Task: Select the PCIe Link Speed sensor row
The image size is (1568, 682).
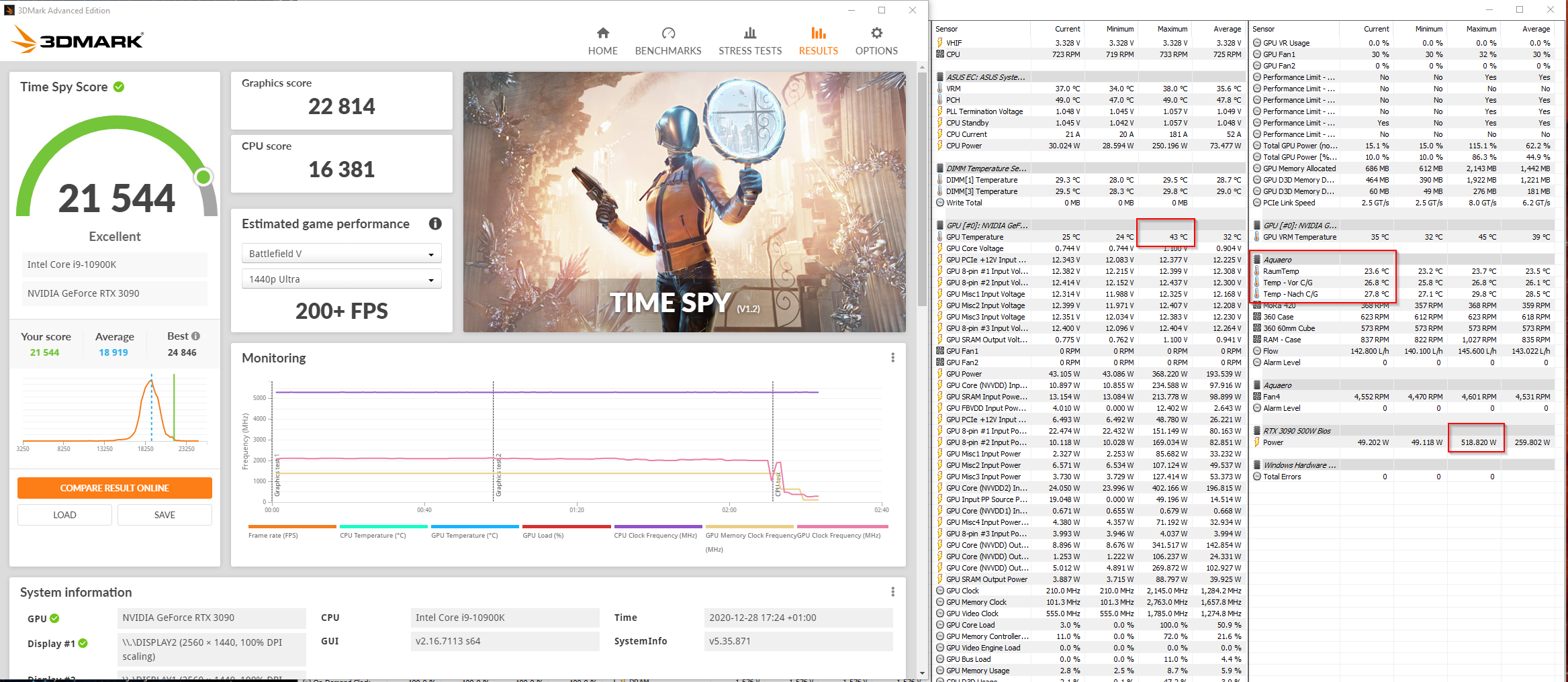Action: click(1403, 203)
